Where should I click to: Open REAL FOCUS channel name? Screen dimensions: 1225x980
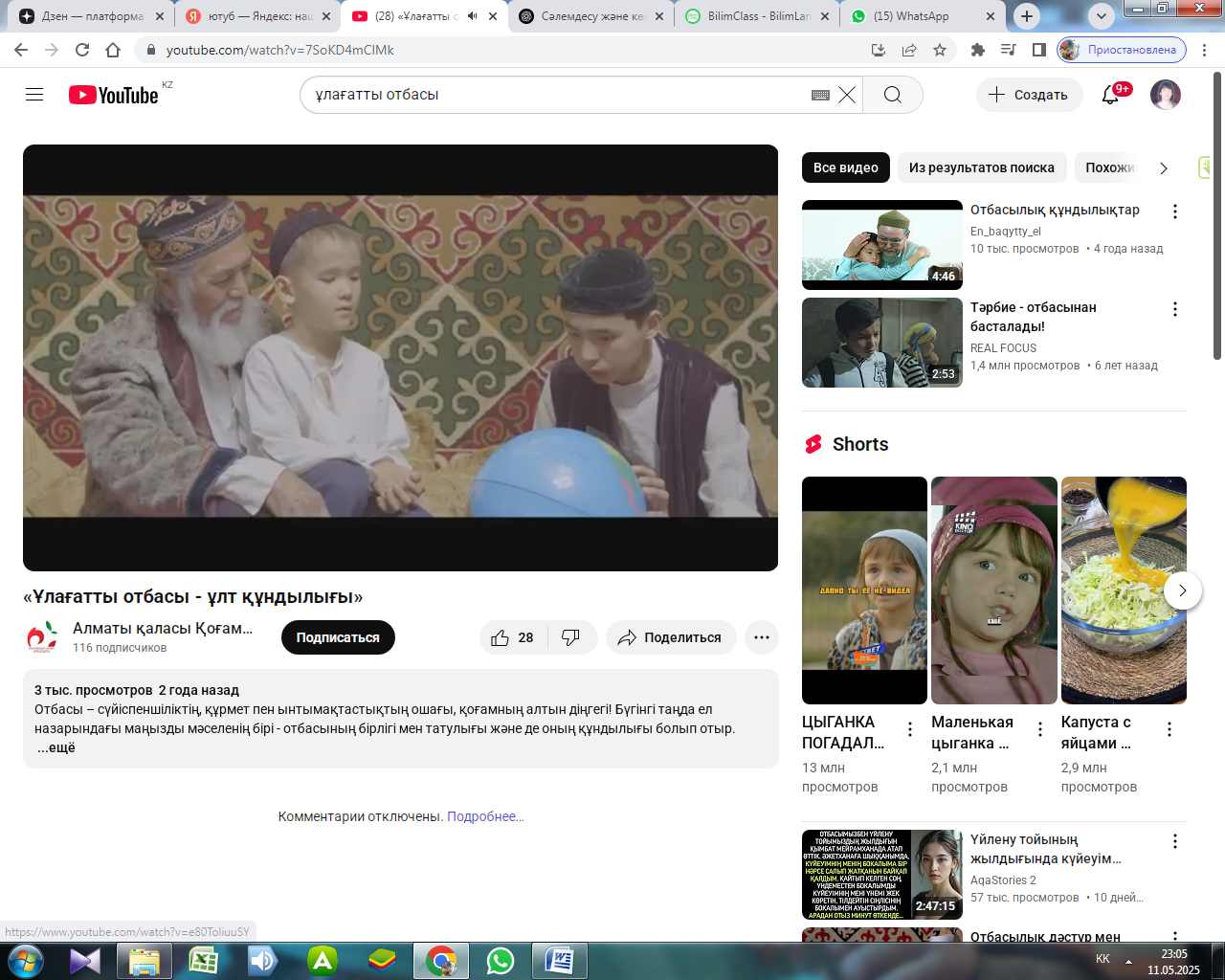point(1003,348)
